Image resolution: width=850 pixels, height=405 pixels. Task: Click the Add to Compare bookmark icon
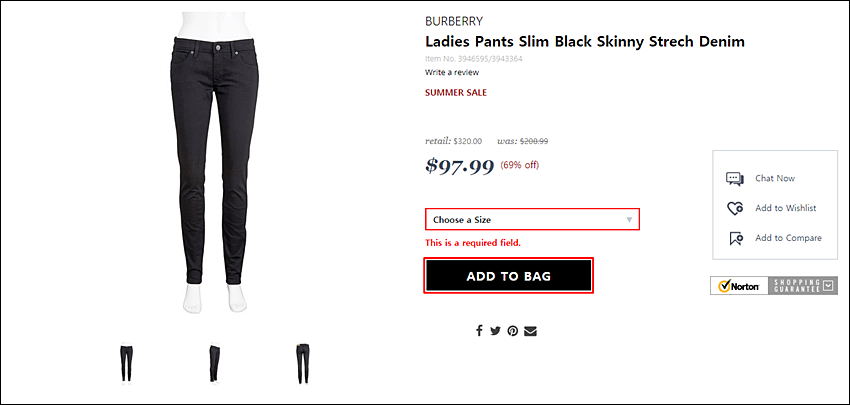coord(735,238)
